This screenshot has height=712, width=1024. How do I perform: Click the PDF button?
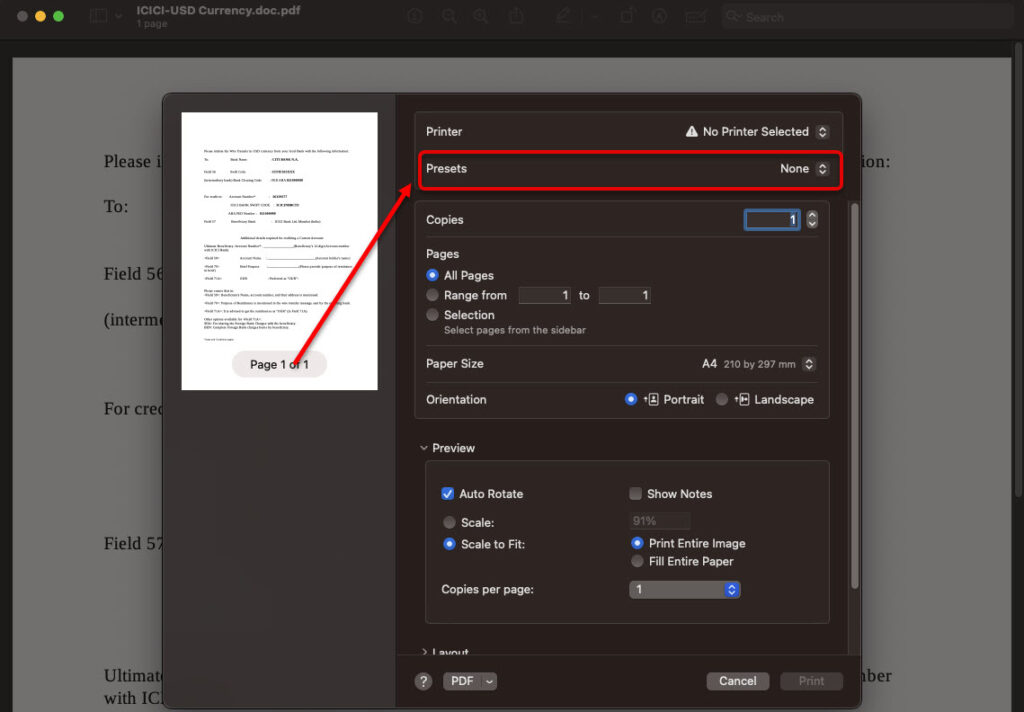pos(462,681)
